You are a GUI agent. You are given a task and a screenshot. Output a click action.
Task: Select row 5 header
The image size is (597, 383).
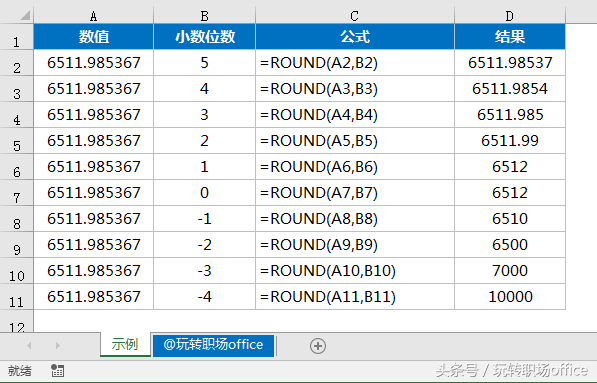pos(17,141)
